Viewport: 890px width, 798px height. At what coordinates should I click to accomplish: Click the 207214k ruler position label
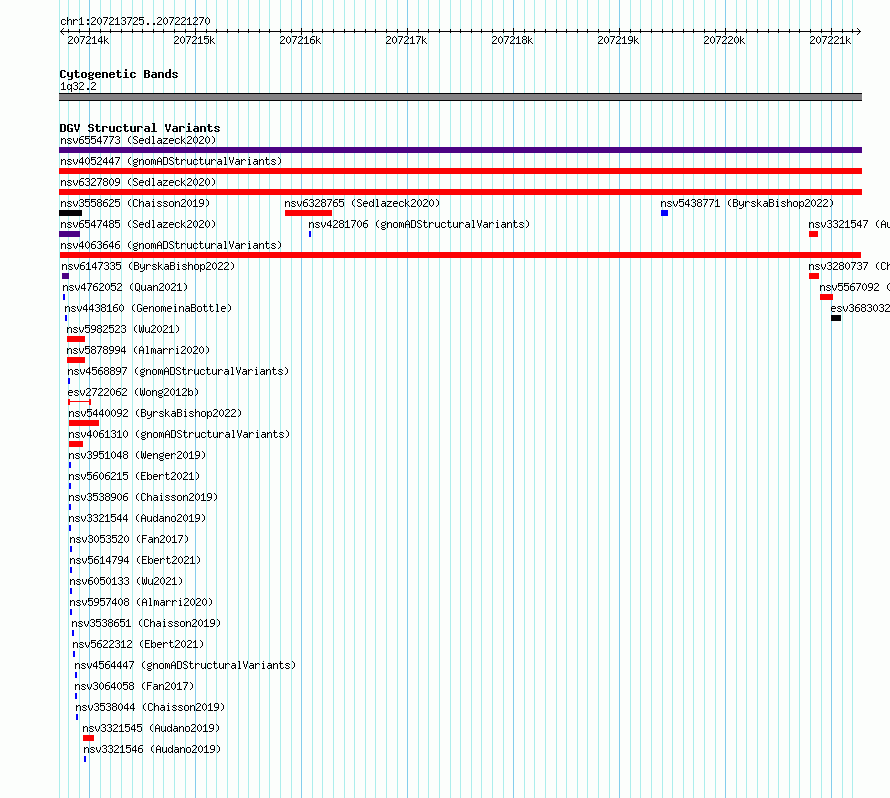[88, 40]
